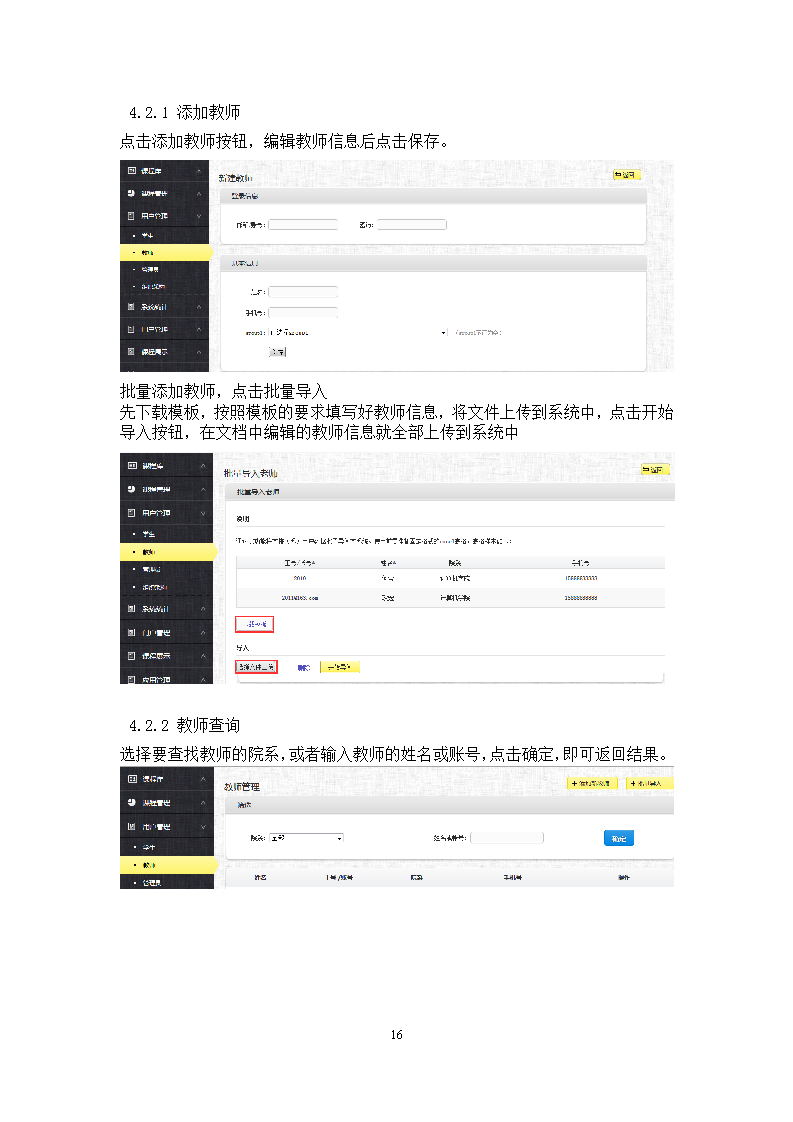Click the yellow 返回 button on new teacher page
The width and height of the screenshot is (793, 1122).
626,175
